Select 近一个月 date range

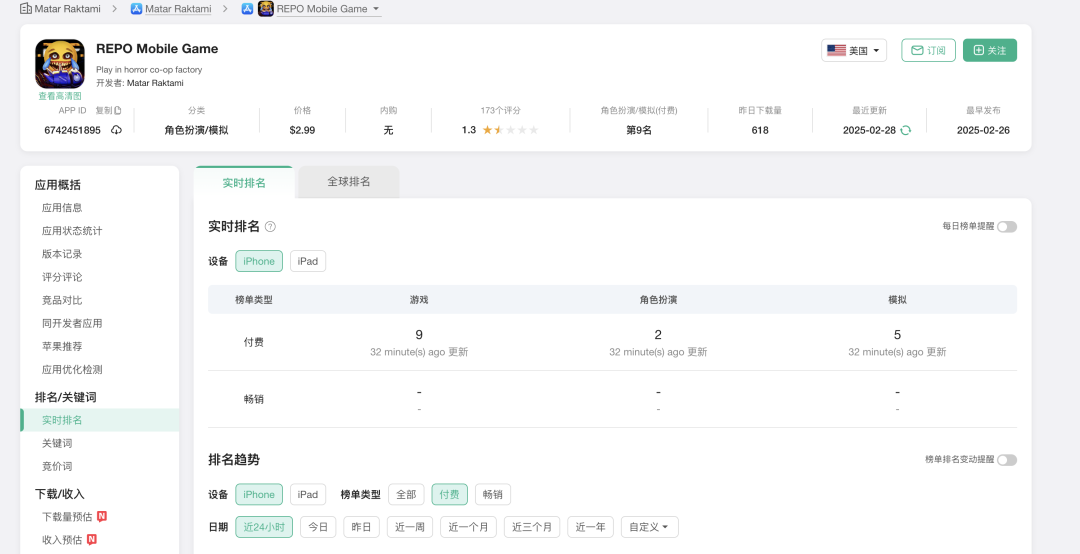[x=468, y=527]
